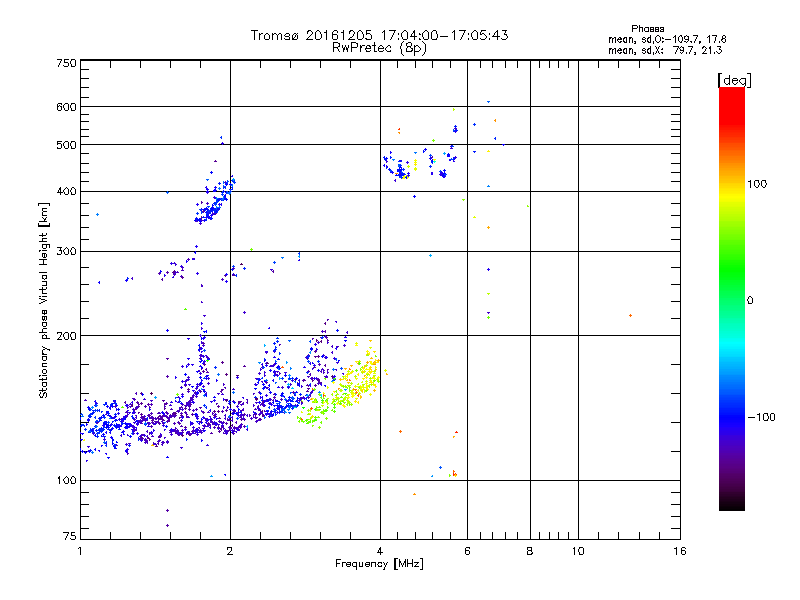This screenshot has height=600, width=800.
Task: Click the isolated orange point near 13 MHz
Action: (x=631, y=316)
